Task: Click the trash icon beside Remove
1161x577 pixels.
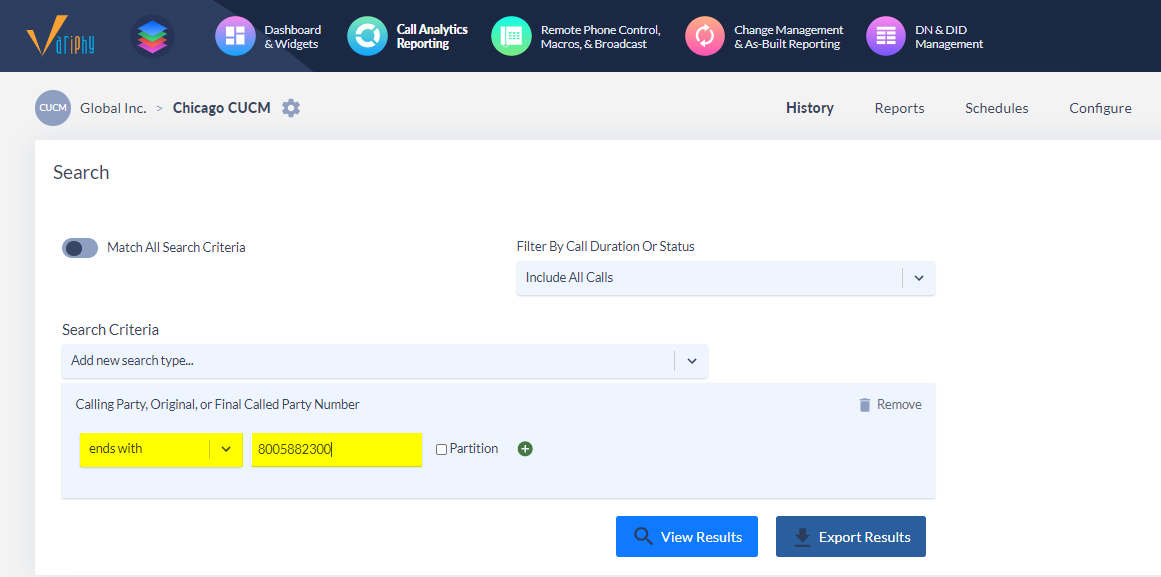Action: click(864, 404)
